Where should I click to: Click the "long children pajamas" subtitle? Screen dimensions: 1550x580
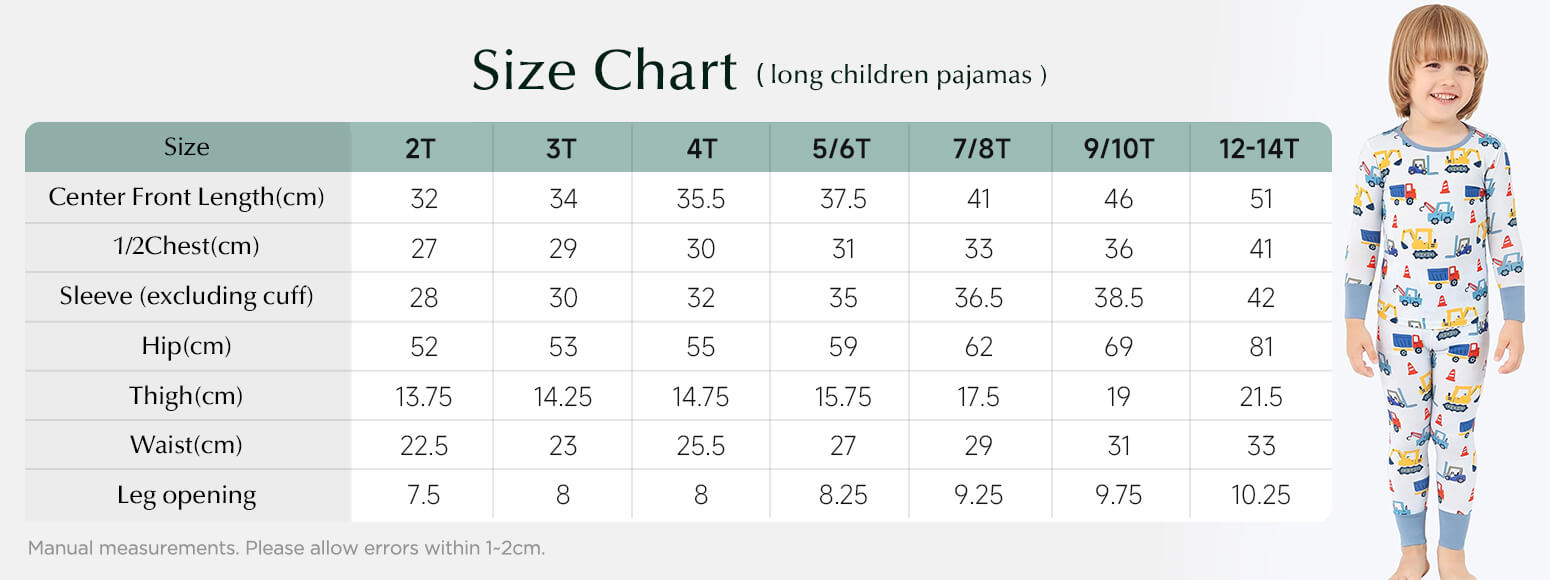[901, 75]
